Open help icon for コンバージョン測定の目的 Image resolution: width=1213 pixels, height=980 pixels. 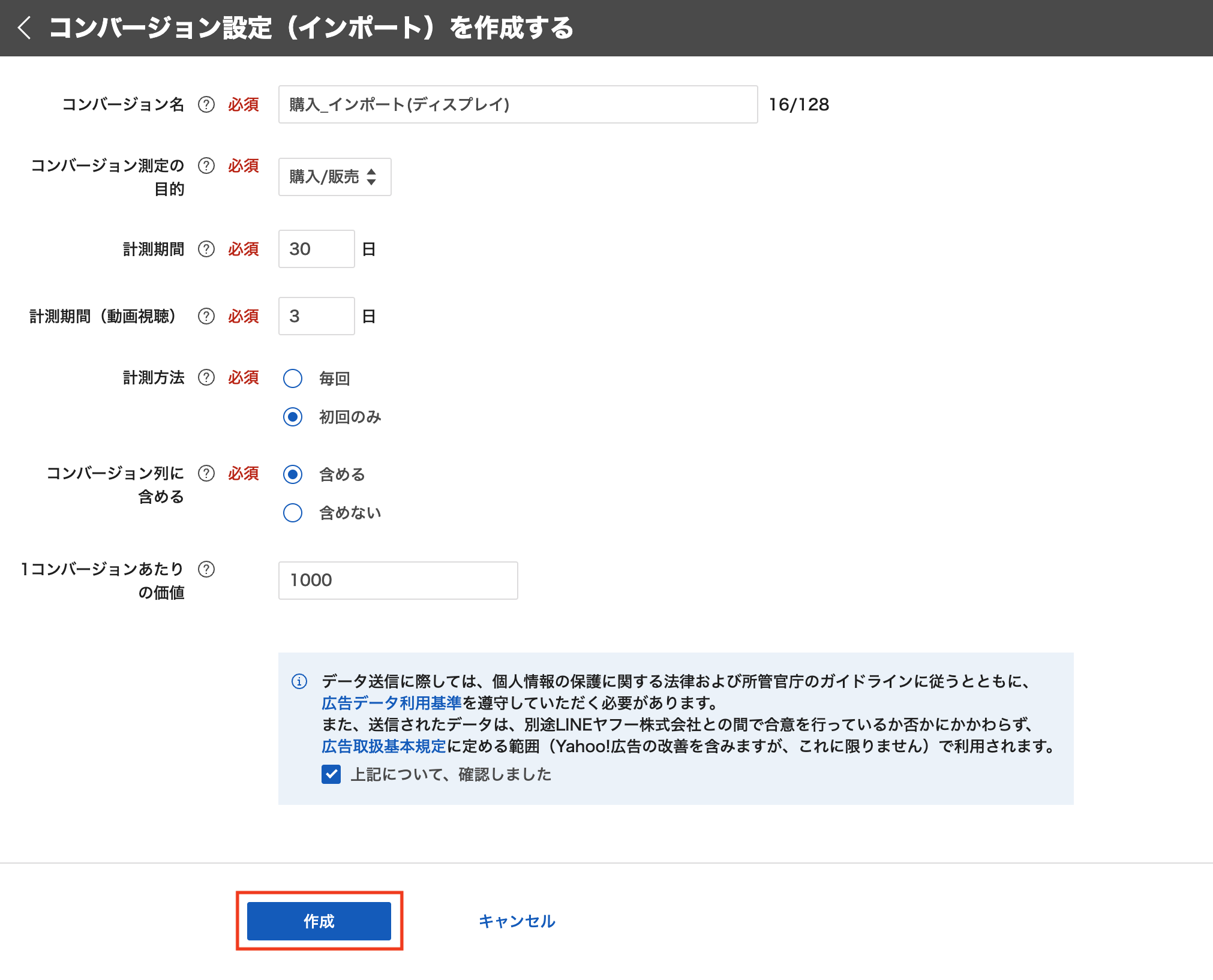click(206, 166)
